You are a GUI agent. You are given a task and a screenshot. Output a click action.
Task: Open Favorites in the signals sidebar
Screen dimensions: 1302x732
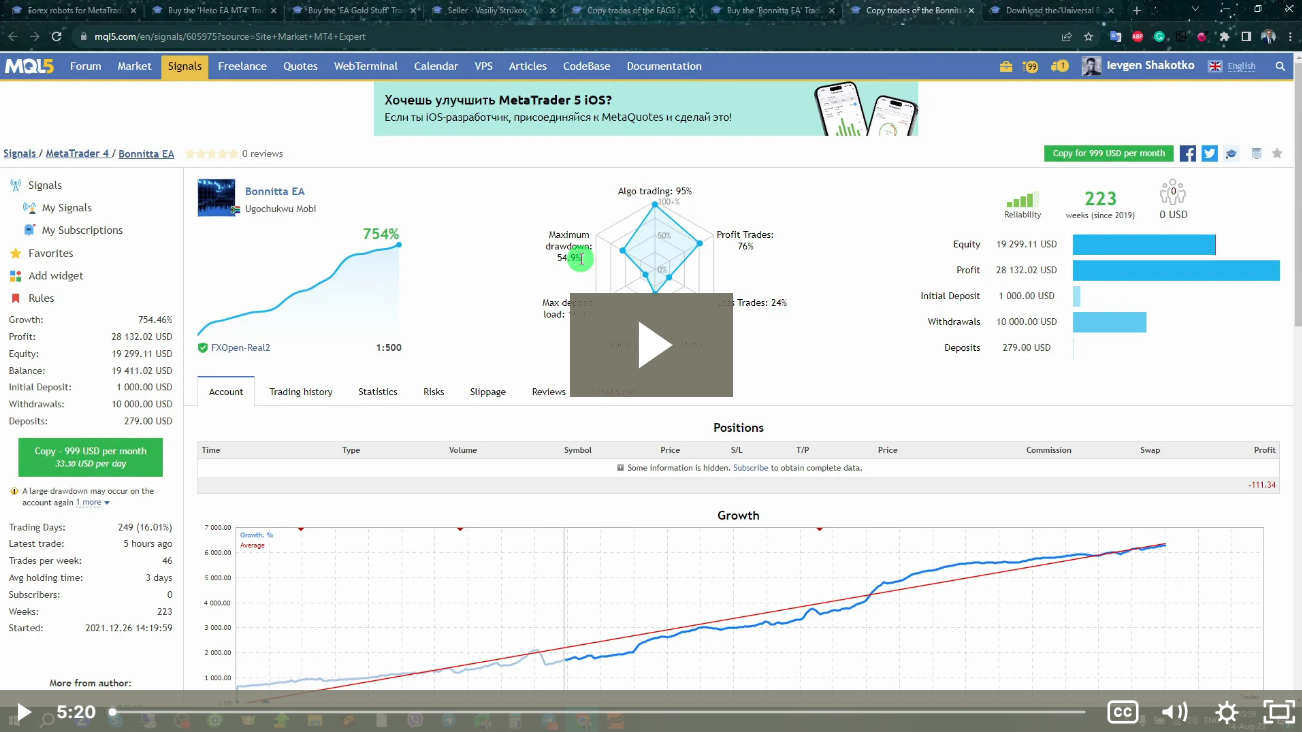pyautogui.click(x=51, y=252)
